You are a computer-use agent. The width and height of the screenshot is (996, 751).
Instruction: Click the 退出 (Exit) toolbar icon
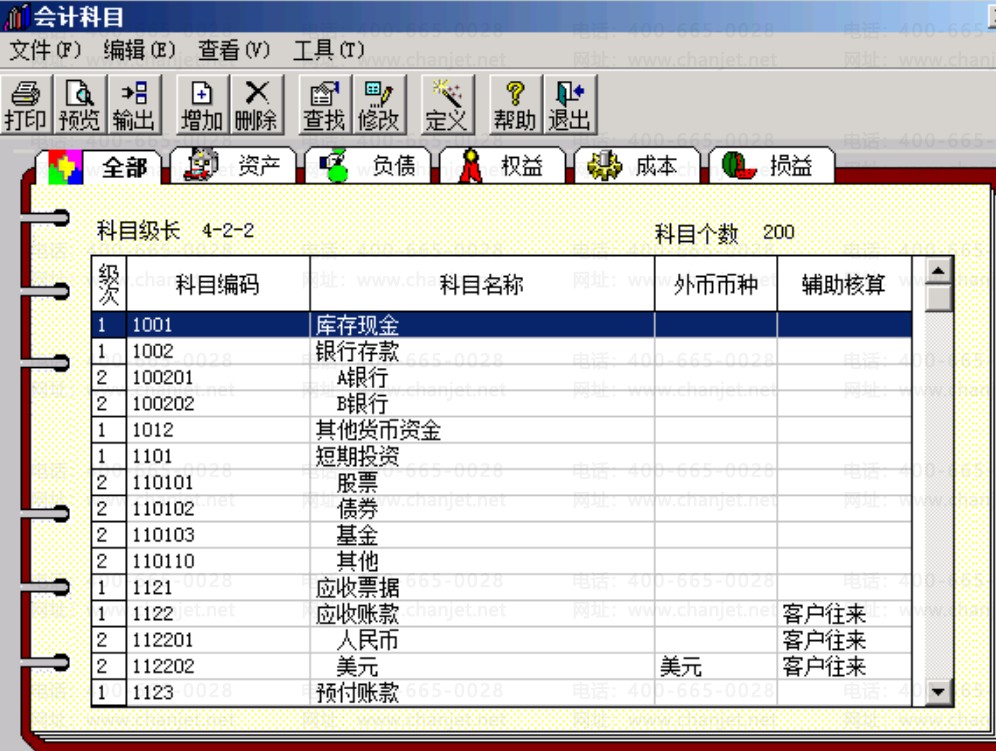(x=570, y=105)
